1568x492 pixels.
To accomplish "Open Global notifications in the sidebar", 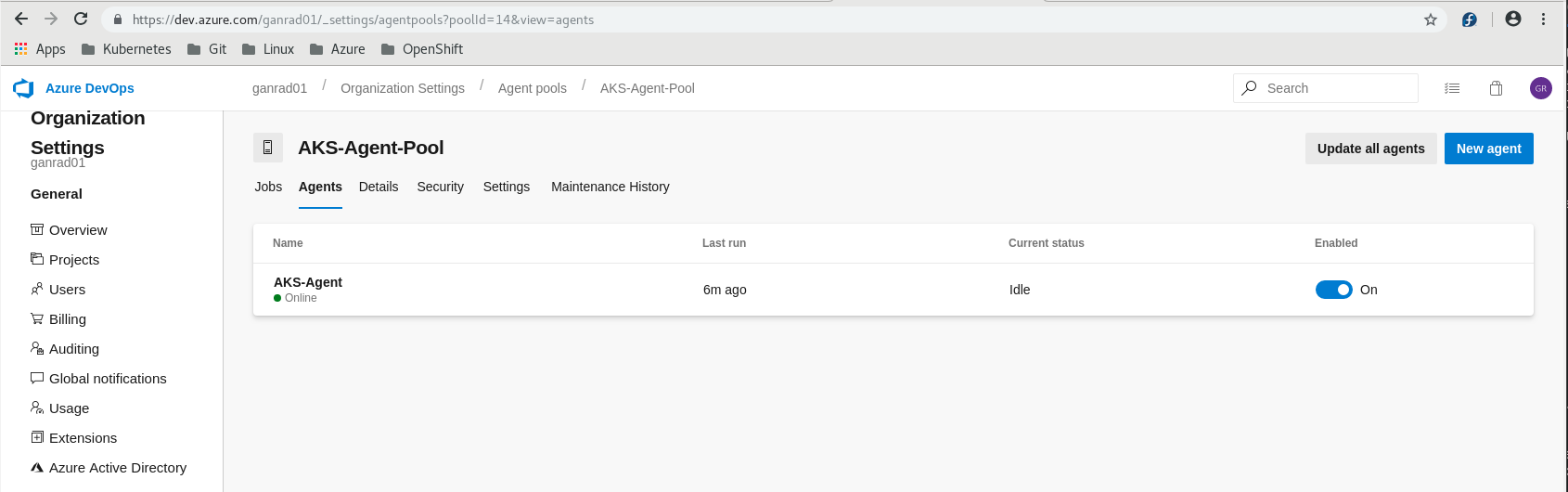I will point(98,379).
